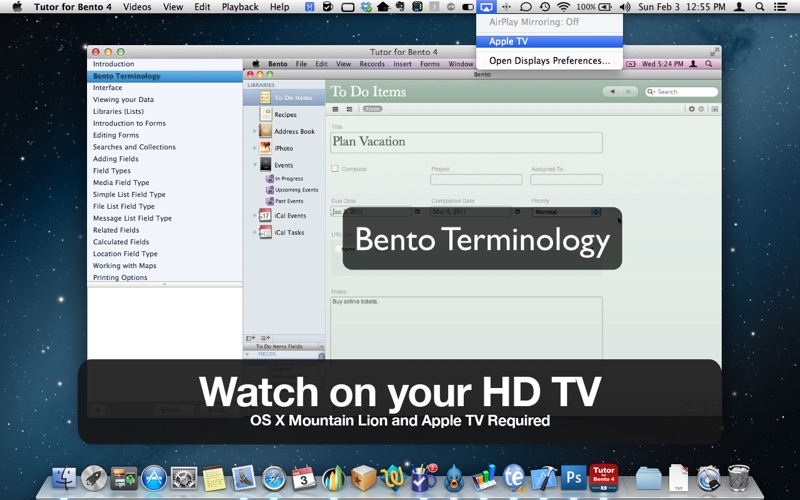Click the AirPlay Mirroring menu bar icon
Viewport: 800px width, 500px height.
point(486,7)
